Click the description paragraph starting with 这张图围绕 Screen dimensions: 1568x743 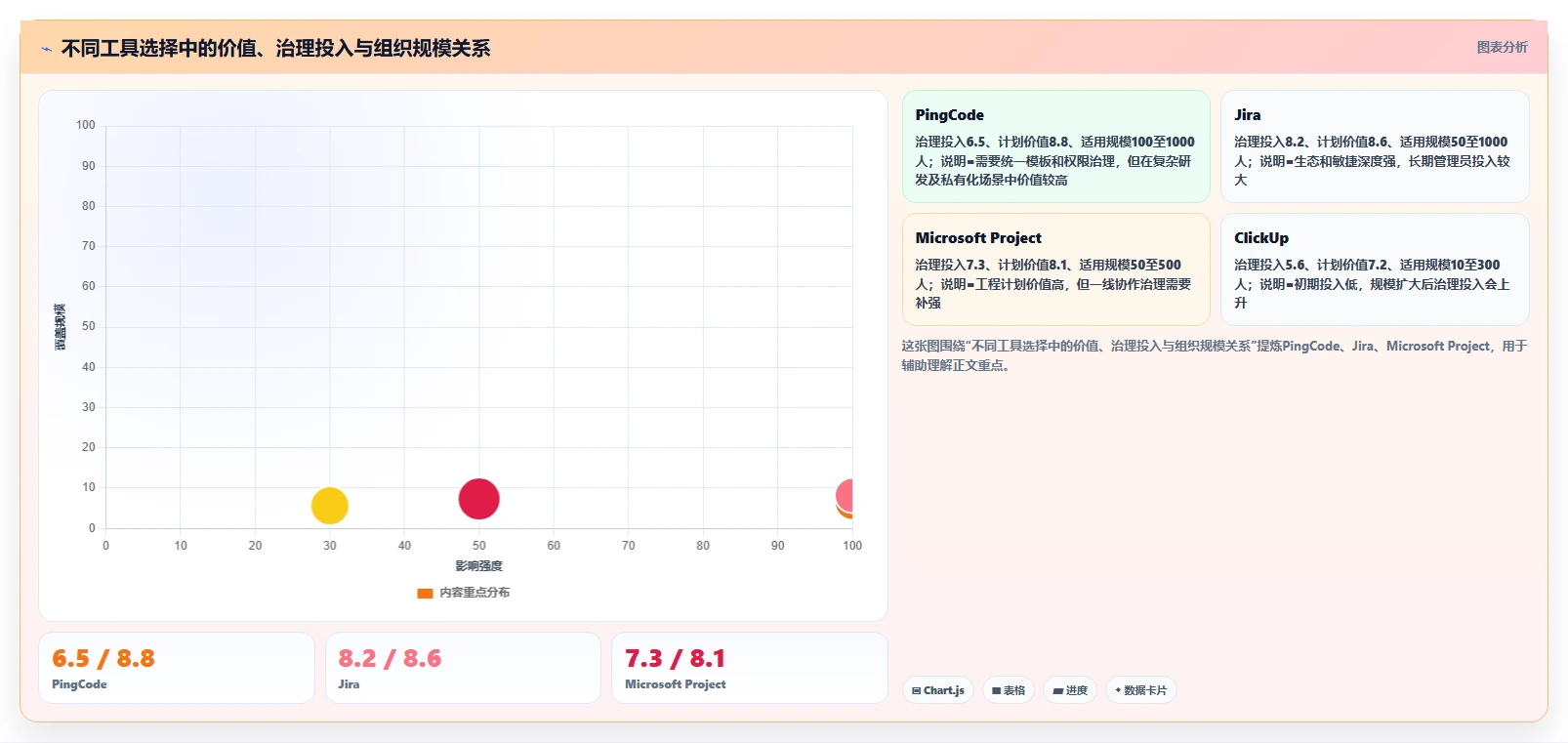click(1214, 355)
